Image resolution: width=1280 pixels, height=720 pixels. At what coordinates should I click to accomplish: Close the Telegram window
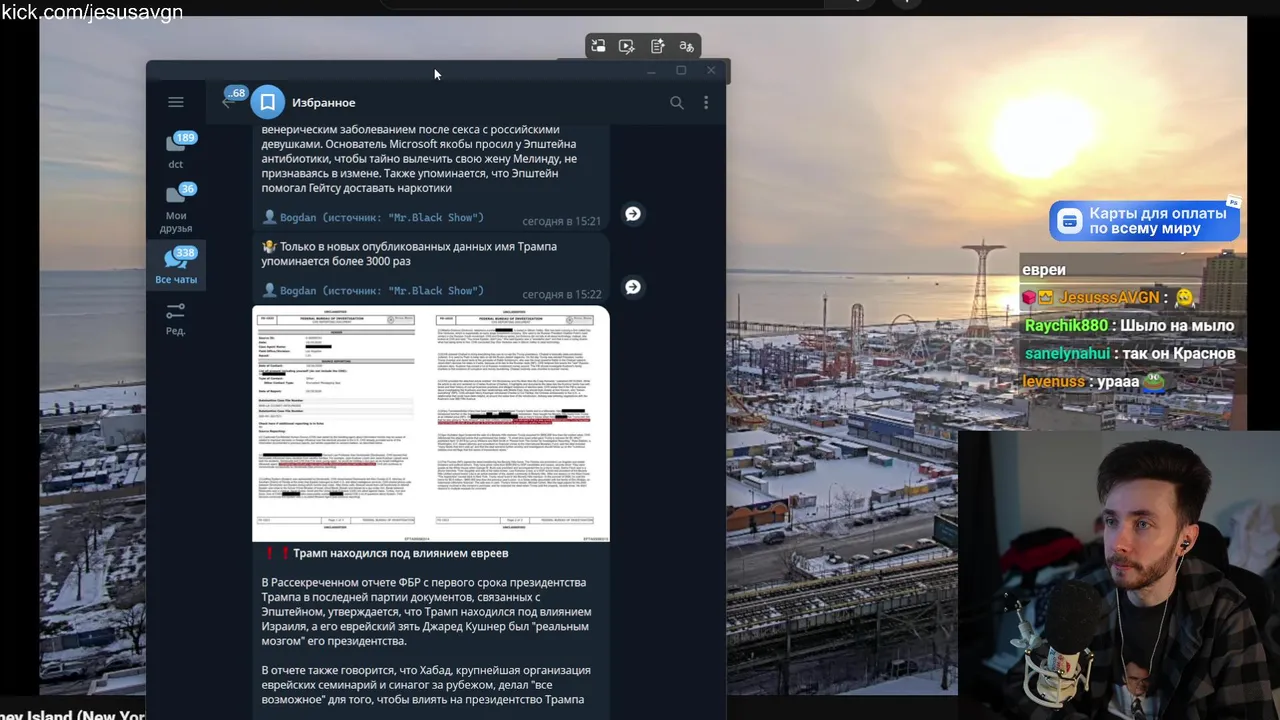tap(711, 71)
